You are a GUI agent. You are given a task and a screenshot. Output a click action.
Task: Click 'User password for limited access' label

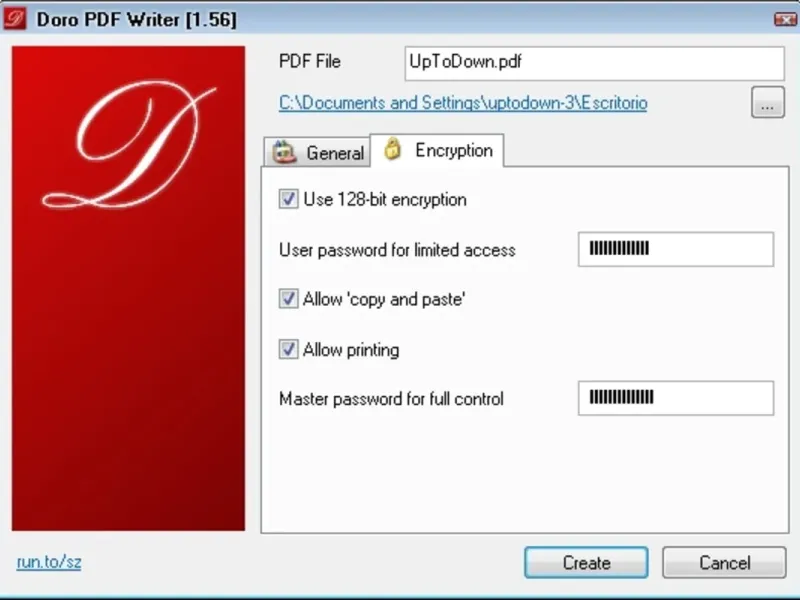coord(397,250)
